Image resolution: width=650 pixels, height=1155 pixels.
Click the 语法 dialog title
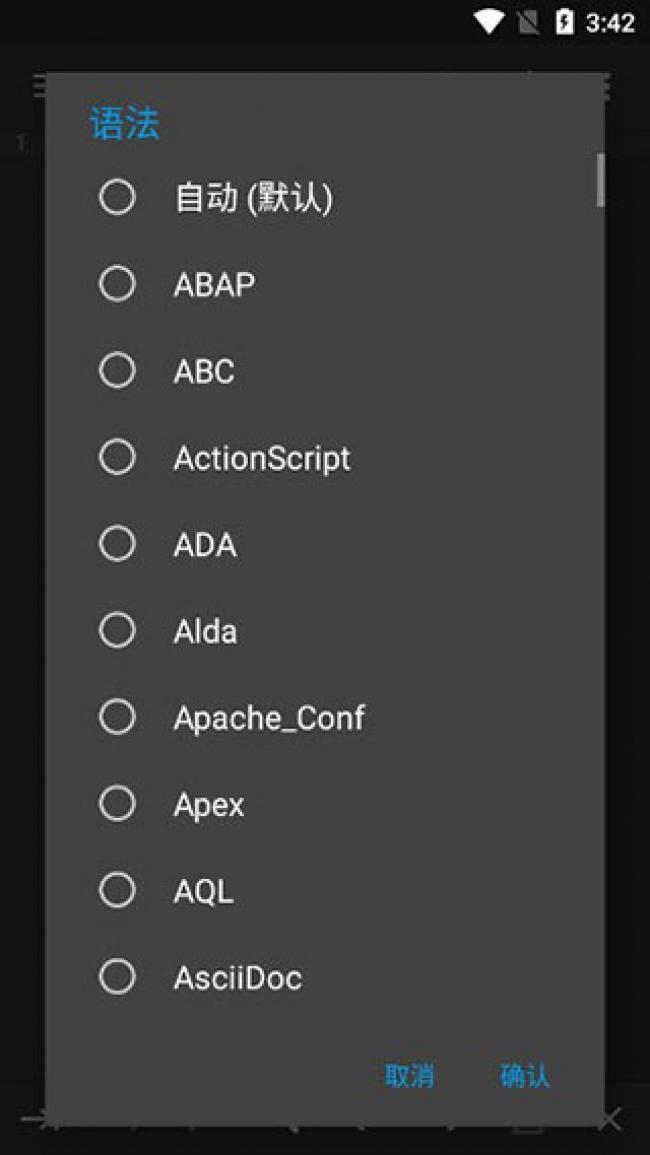(125, 124)
